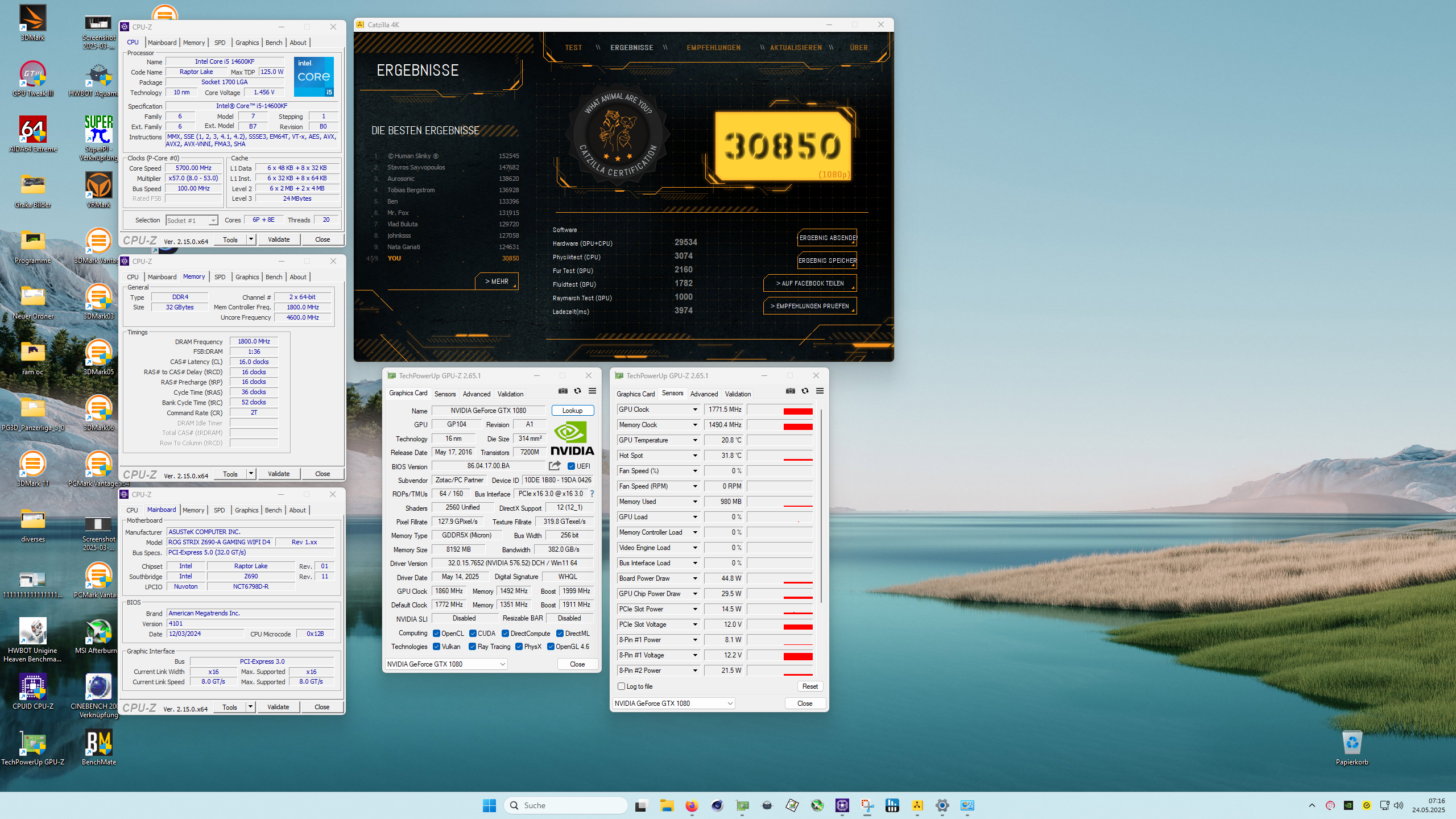Screen dimensions: 1456x819
Task: Open the VRMark desktop icon
Action: click(x=98, y=190)
